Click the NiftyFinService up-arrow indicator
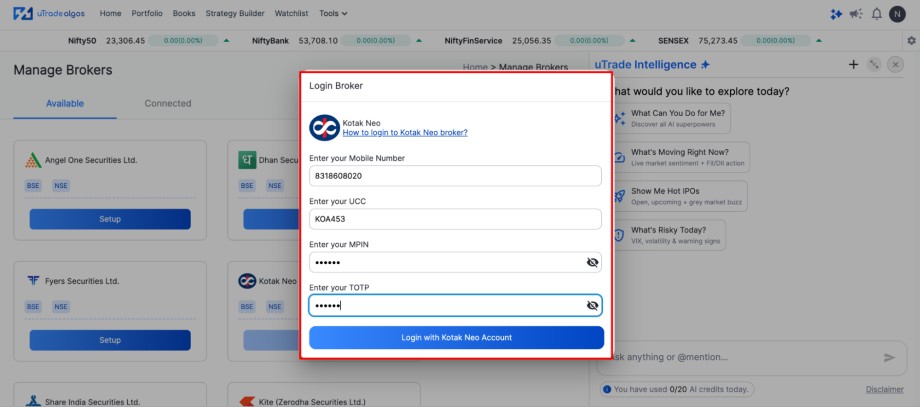 (x=632, y=40)
